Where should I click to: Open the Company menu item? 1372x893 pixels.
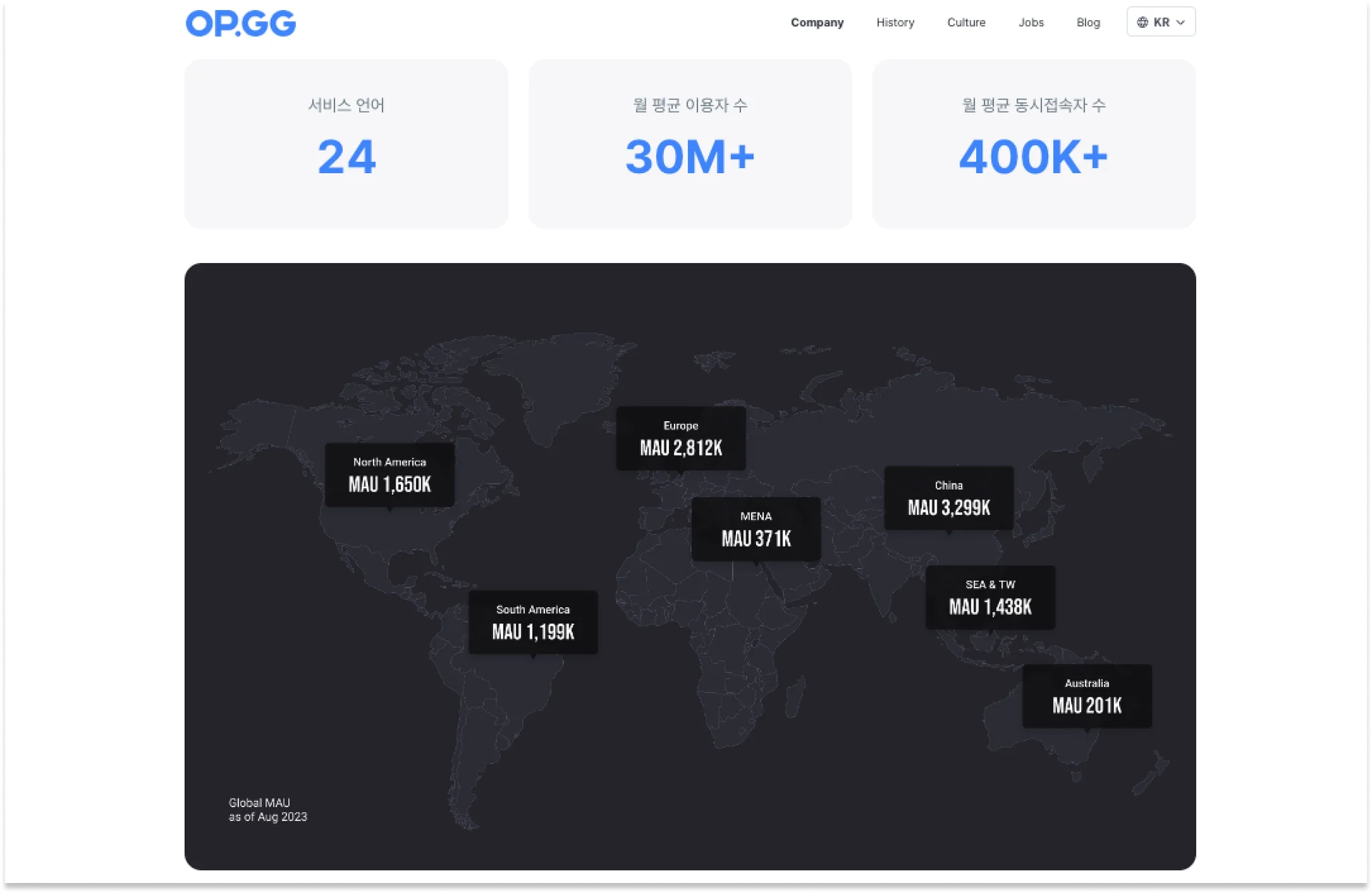coord(817,22)
